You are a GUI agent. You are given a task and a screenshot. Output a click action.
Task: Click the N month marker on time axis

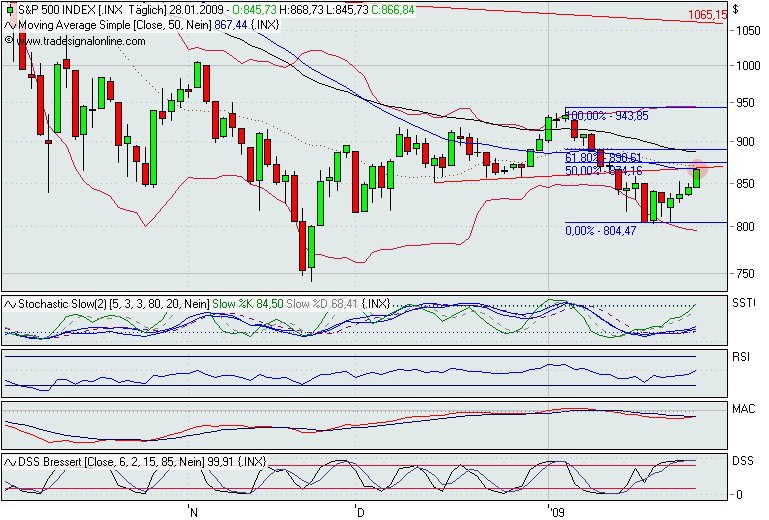click(x=194, y=513)
